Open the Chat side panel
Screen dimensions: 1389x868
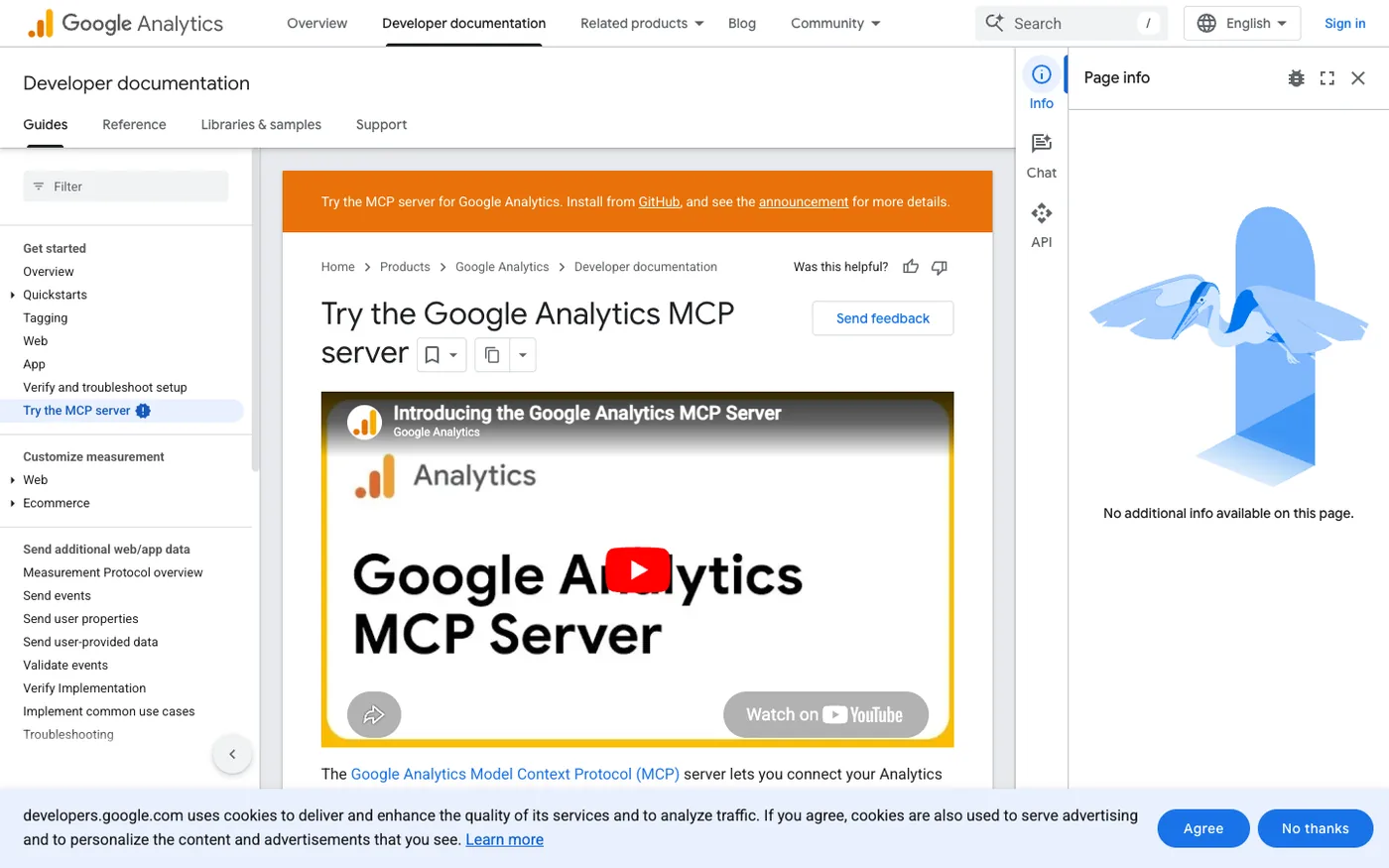[x=1041, y=157]
